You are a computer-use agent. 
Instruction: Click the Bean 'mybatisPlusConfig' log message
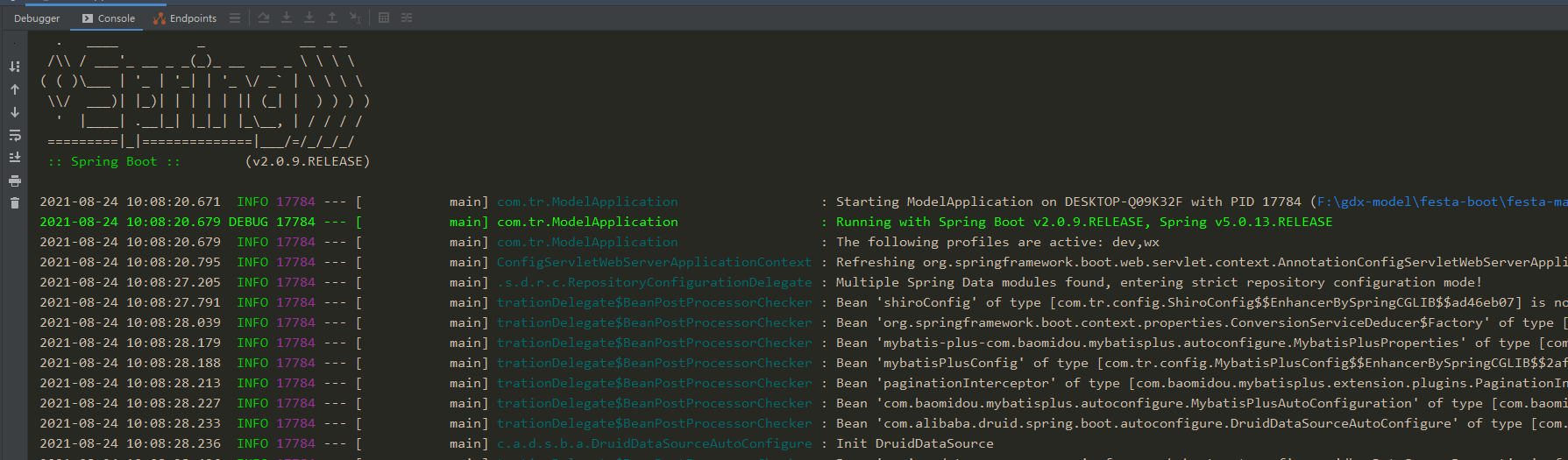click(x=1202, y=363)
